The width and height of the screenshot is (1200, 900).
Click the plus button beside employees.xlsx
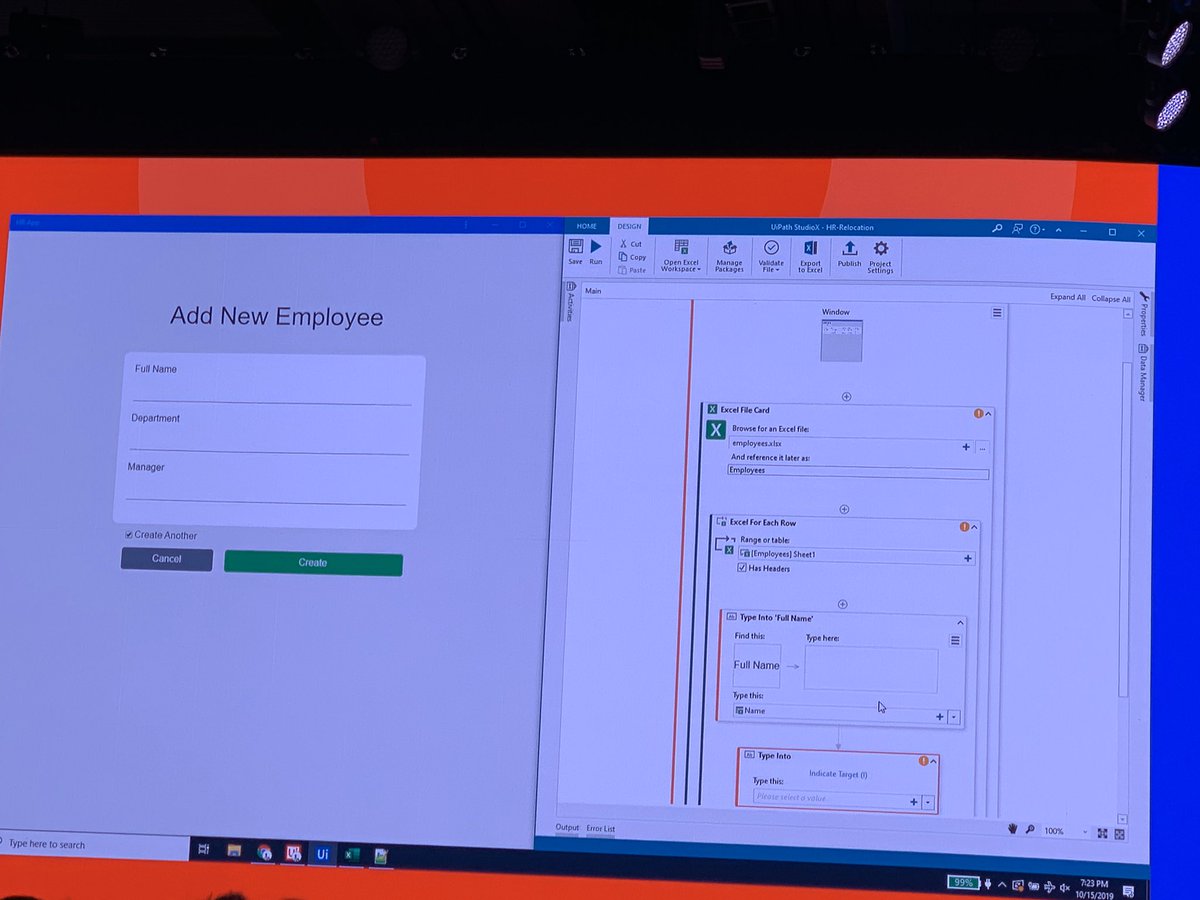click(x=966, y=447)
